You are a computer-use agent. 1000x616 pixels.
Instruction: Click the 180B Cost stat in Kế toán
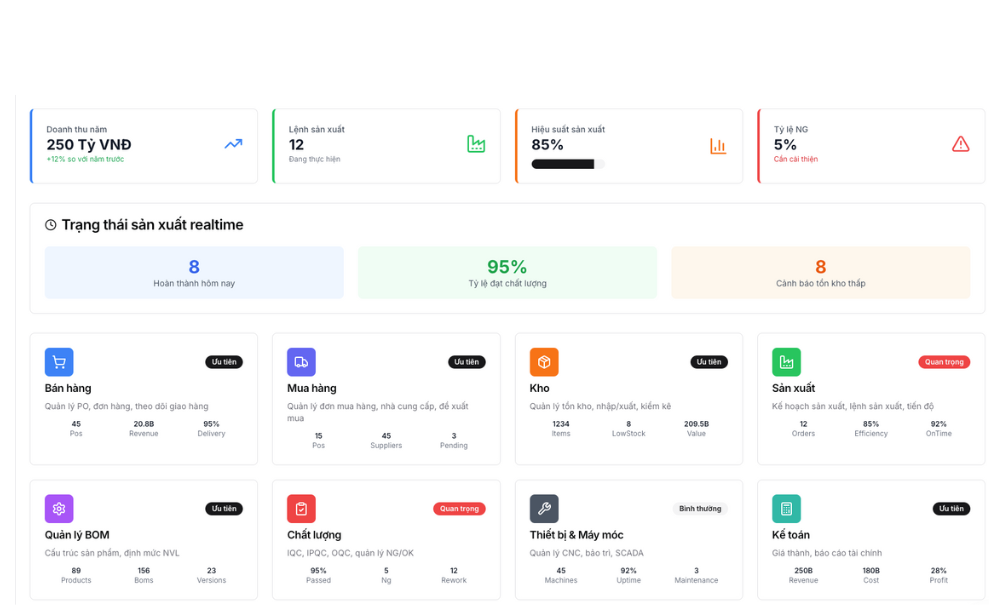[x=871, y=575]
